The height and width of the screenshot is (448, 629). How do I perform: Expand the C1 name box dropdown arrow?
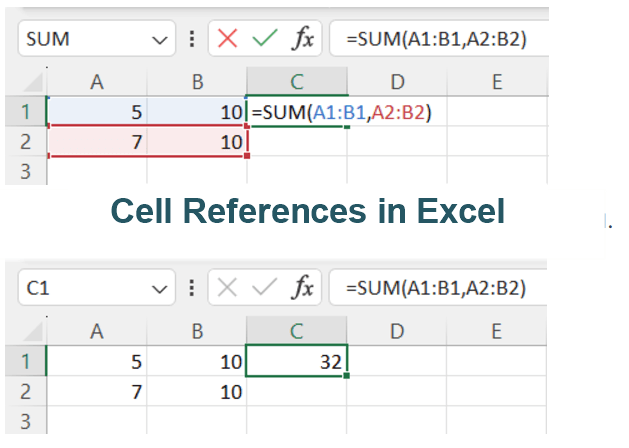point(160,289)
